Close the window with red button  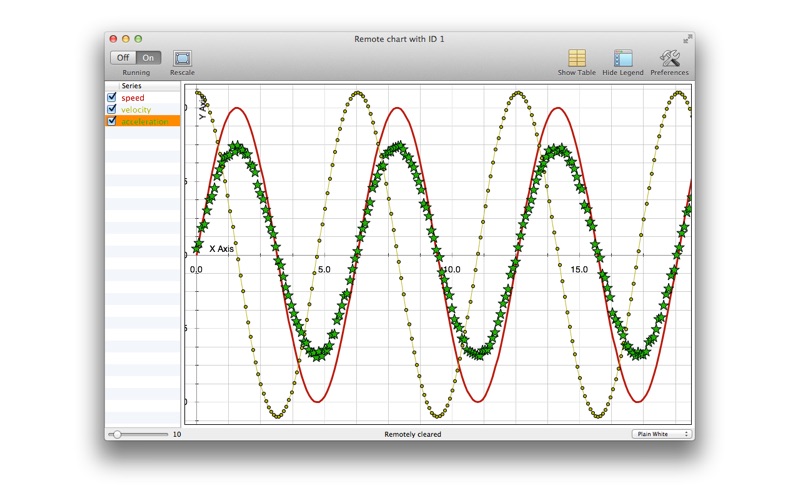click(113, 39)
